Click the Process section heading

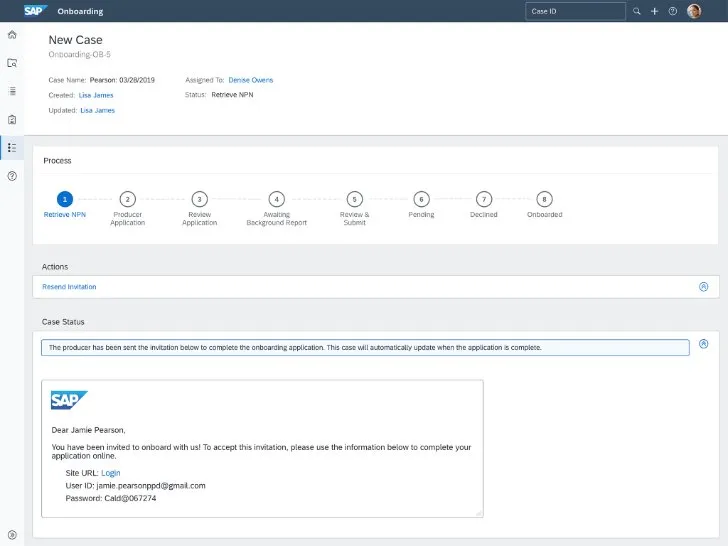click(57, 161)
